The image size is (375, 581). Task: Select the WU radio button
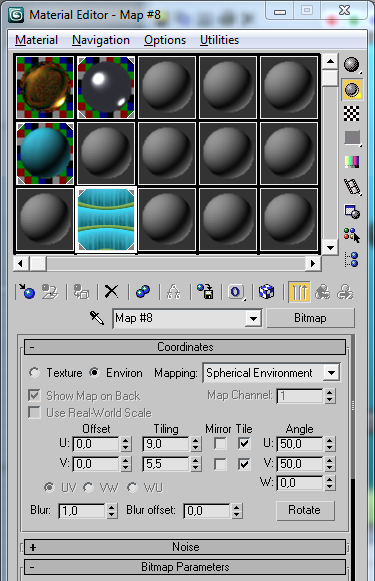coord(132,487)
